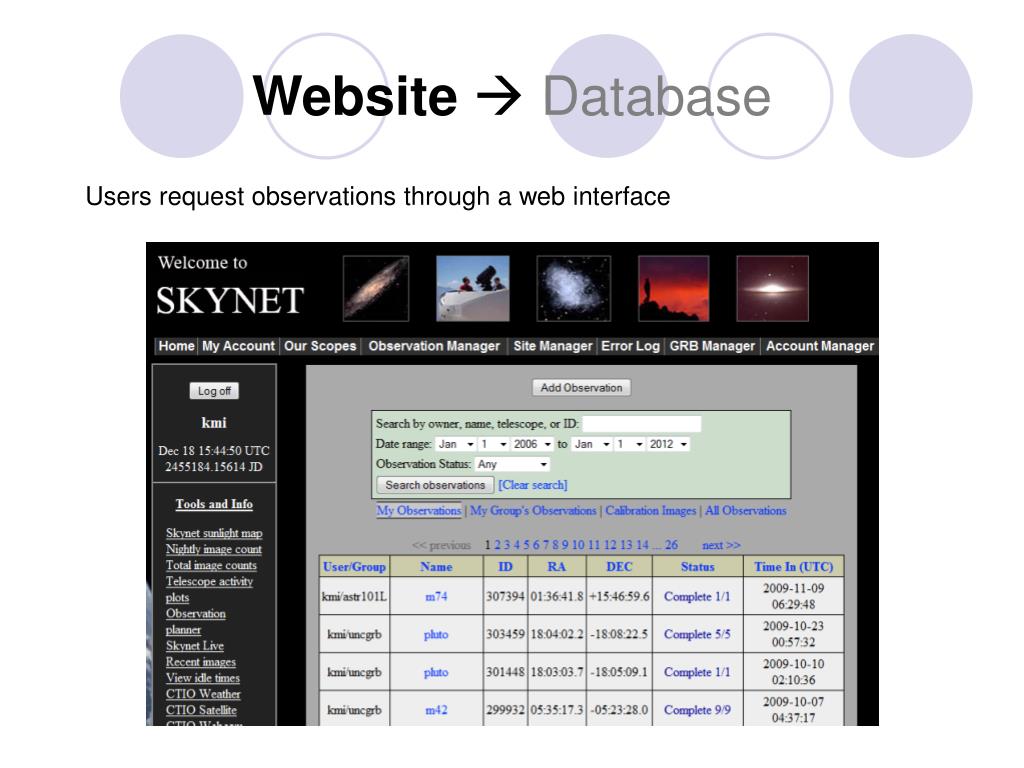
Task: Go to page 10 of results
Action: pyautogui.click(x=578, y=545)
